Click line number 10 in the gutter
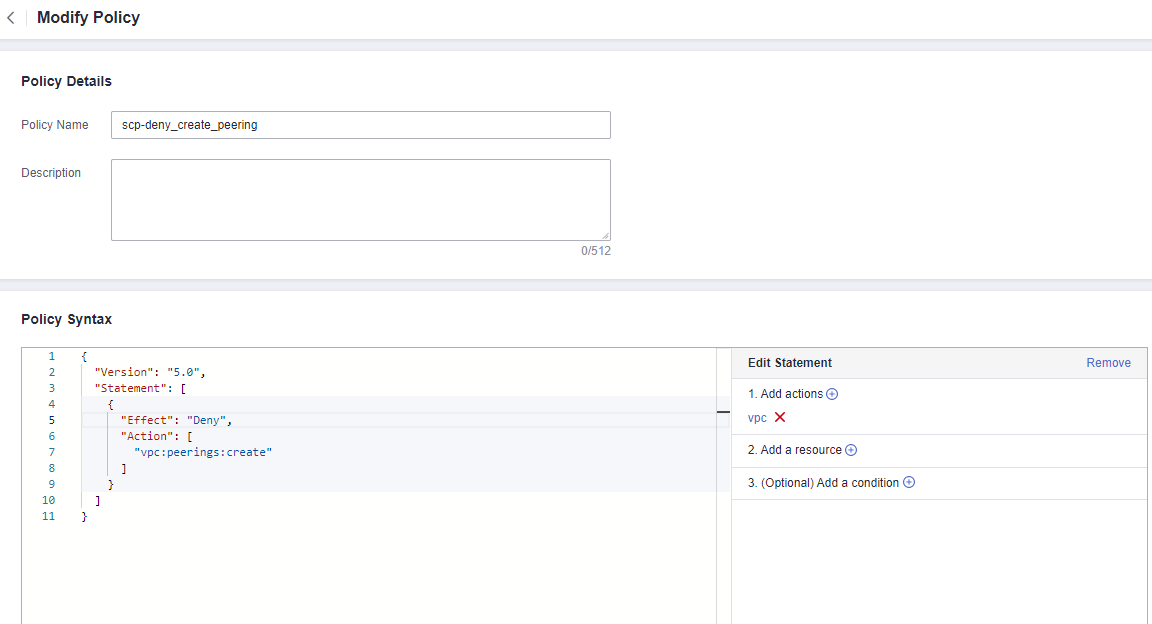Screen dimensions: 1152x624 pos(48,501)
